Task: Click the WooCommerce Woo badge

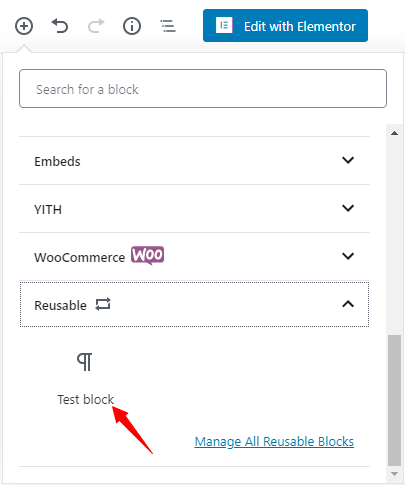Action: click(x=147, y=255)
